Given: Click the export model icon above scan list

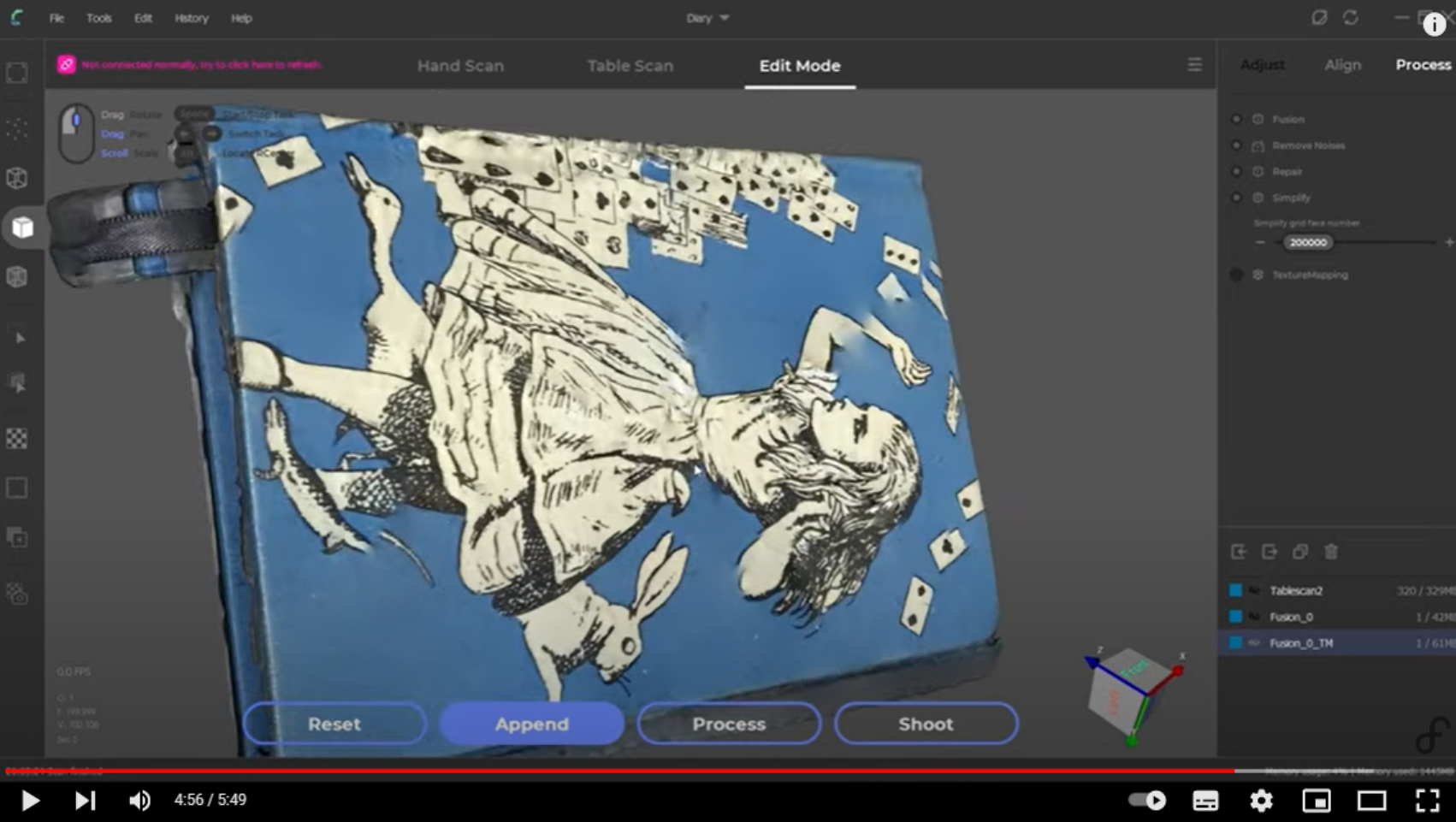Looking at the screenshot, I should click(x=1270, y=552).
